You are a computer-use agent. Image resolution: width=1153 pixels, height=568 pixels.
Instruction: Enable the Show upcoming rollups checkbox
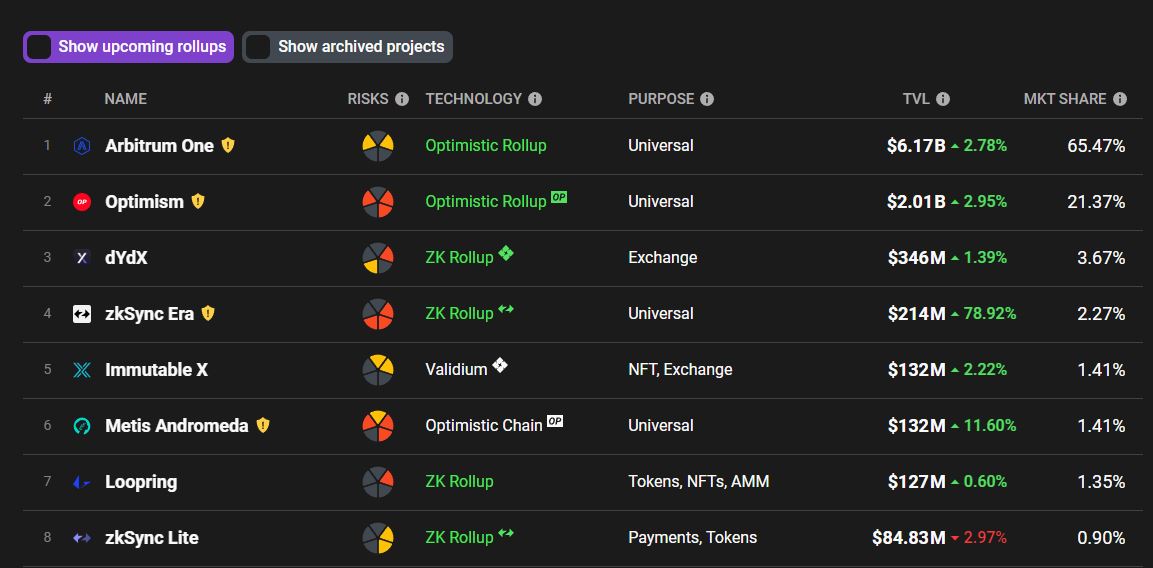click(x=39, y=47)
